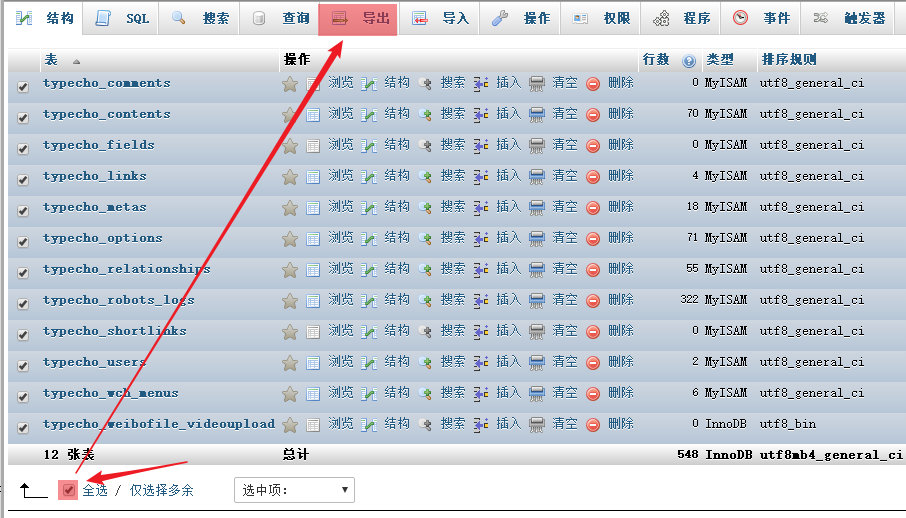This screenshot has height=518, width=906.
Task: Click red delete icon for typecho_users
Action: tap(593, 363)
